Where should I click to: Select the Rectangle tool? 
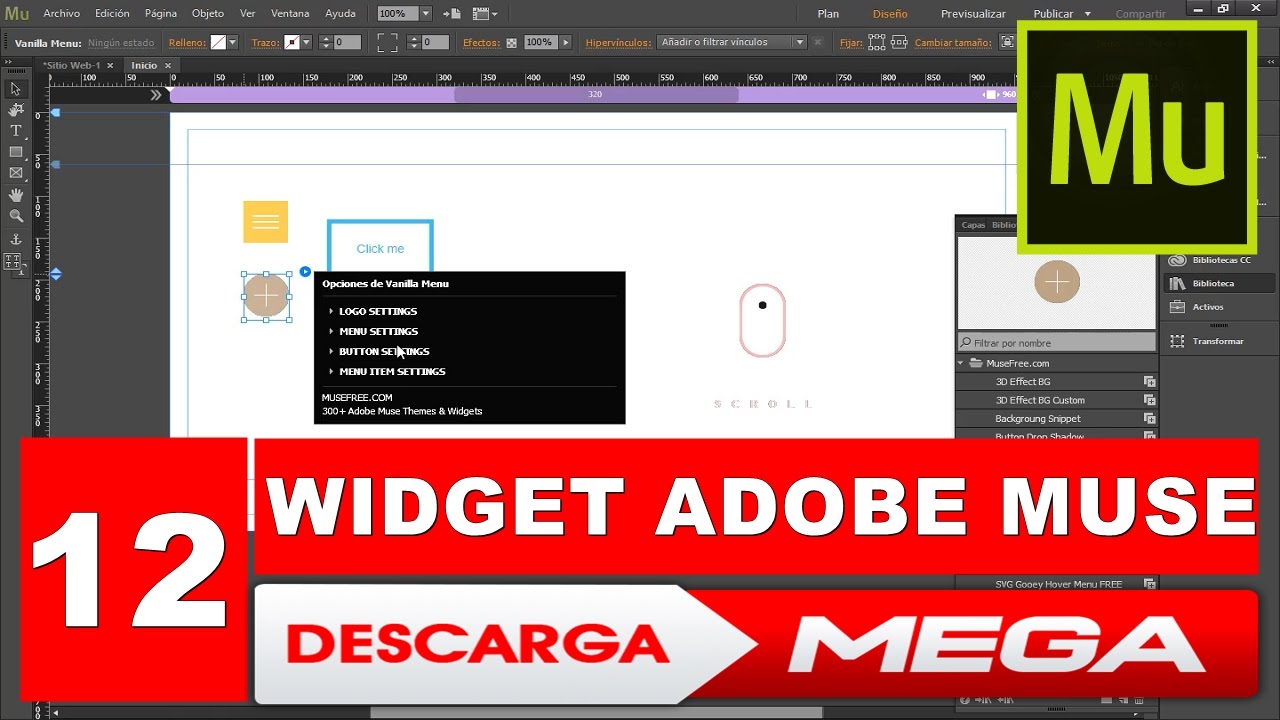tap(15, 152)
